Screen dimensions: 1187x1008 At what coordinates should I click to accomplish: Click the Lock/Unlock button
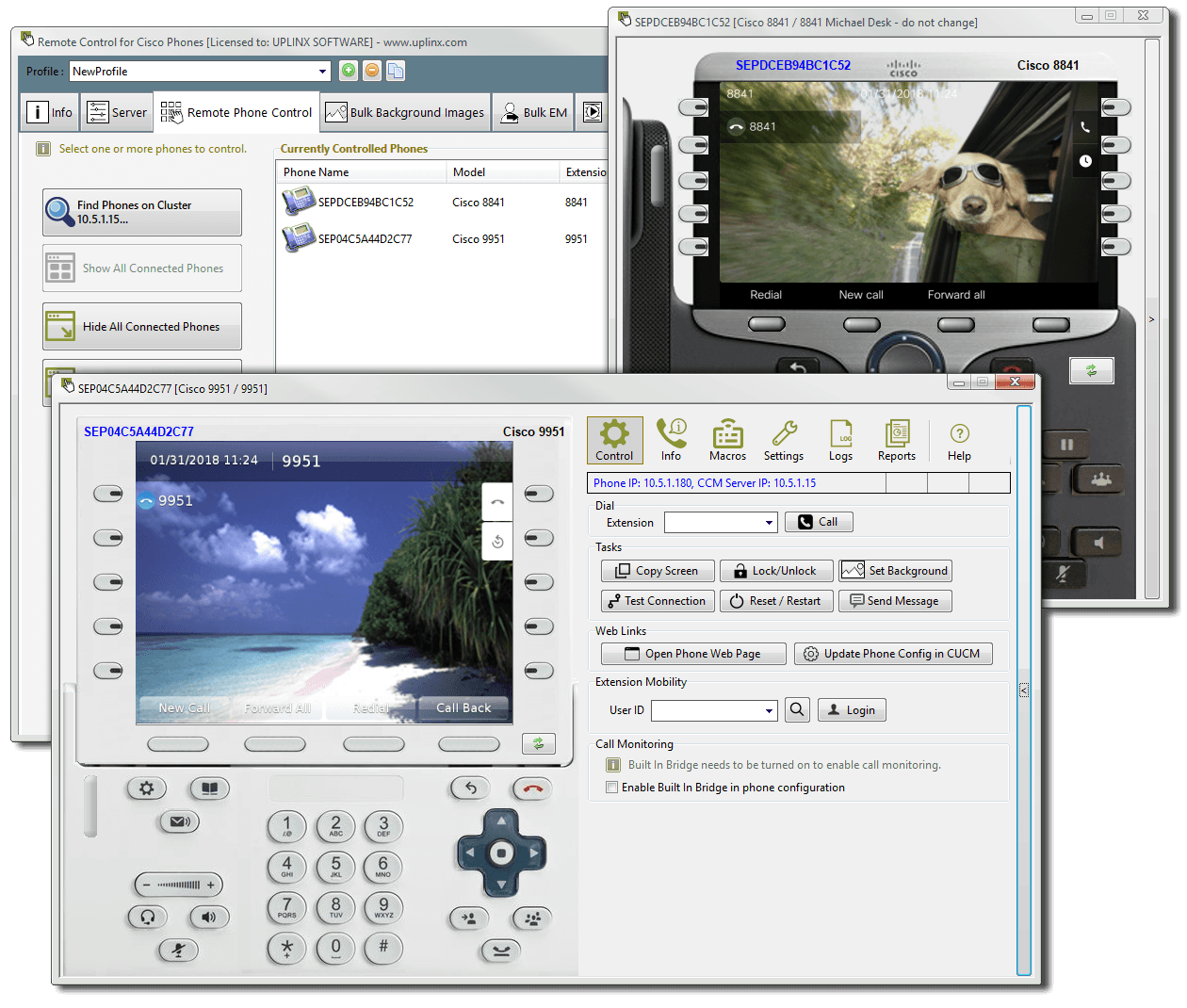[776, 570]
